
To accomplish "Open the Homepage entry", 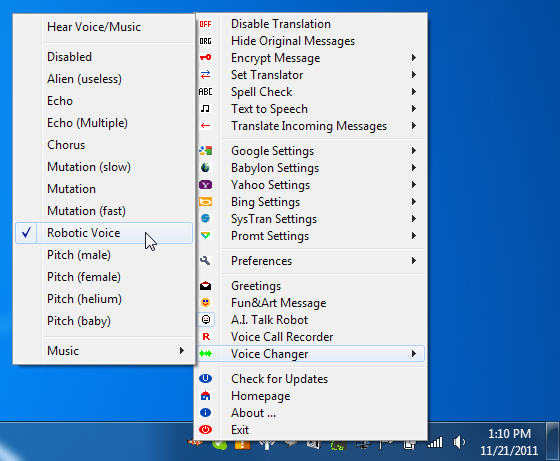I will [x=310, y=396].
